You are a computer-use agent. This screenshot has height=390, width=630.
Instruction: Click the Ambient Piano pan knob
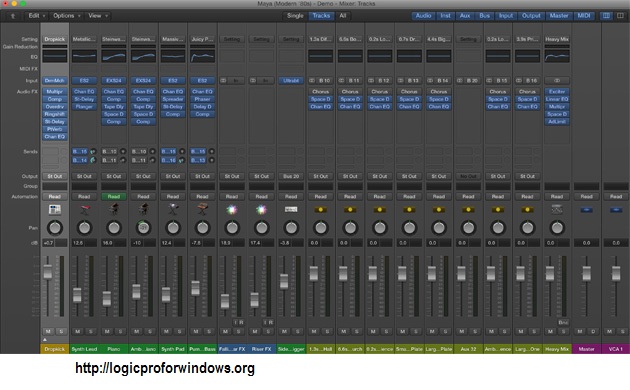pos(143,227)
